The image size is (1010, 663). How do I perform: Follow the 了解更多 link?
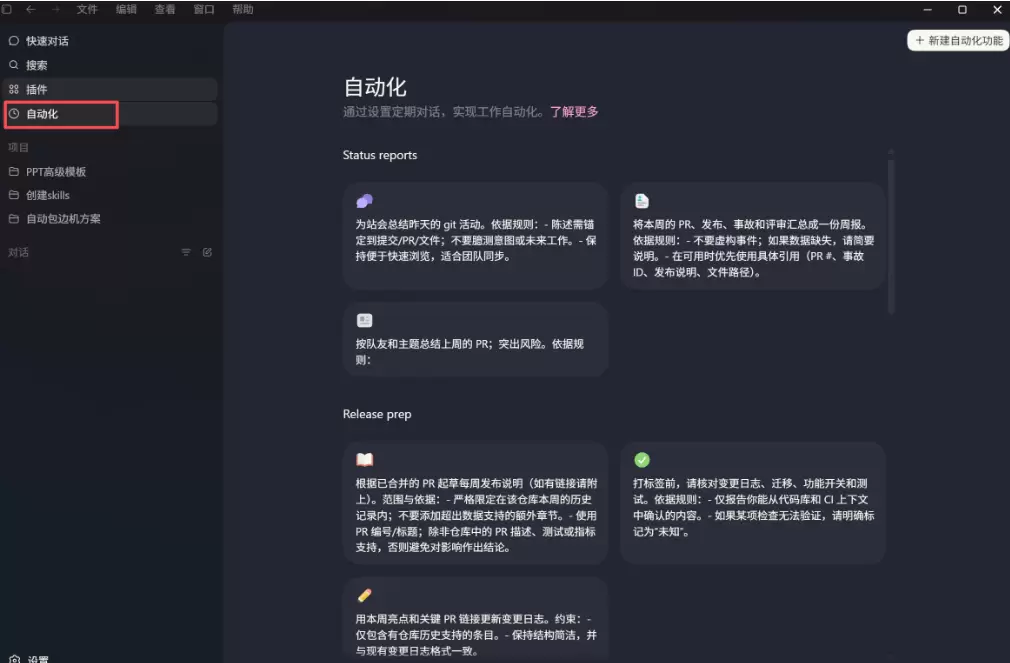pyautogui.click(x=574, y=112)
